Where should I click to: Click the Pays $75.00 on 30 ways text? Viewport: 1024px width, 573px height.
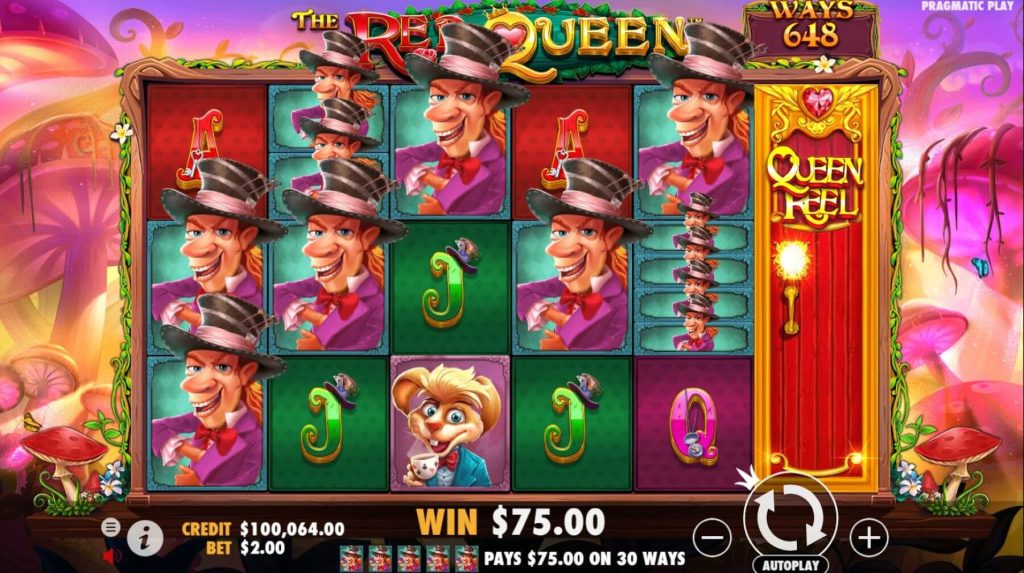pos(584,559)
